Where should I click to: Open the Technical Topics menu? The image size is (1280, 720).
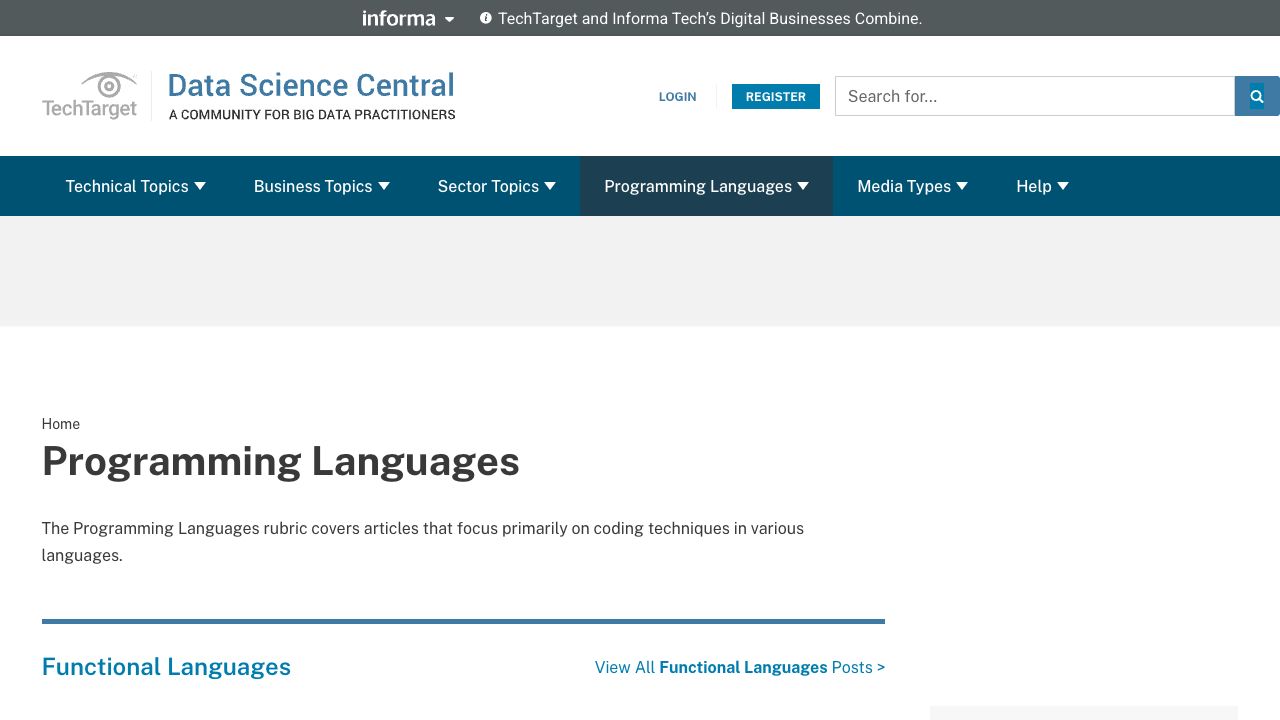pos(135,186)
